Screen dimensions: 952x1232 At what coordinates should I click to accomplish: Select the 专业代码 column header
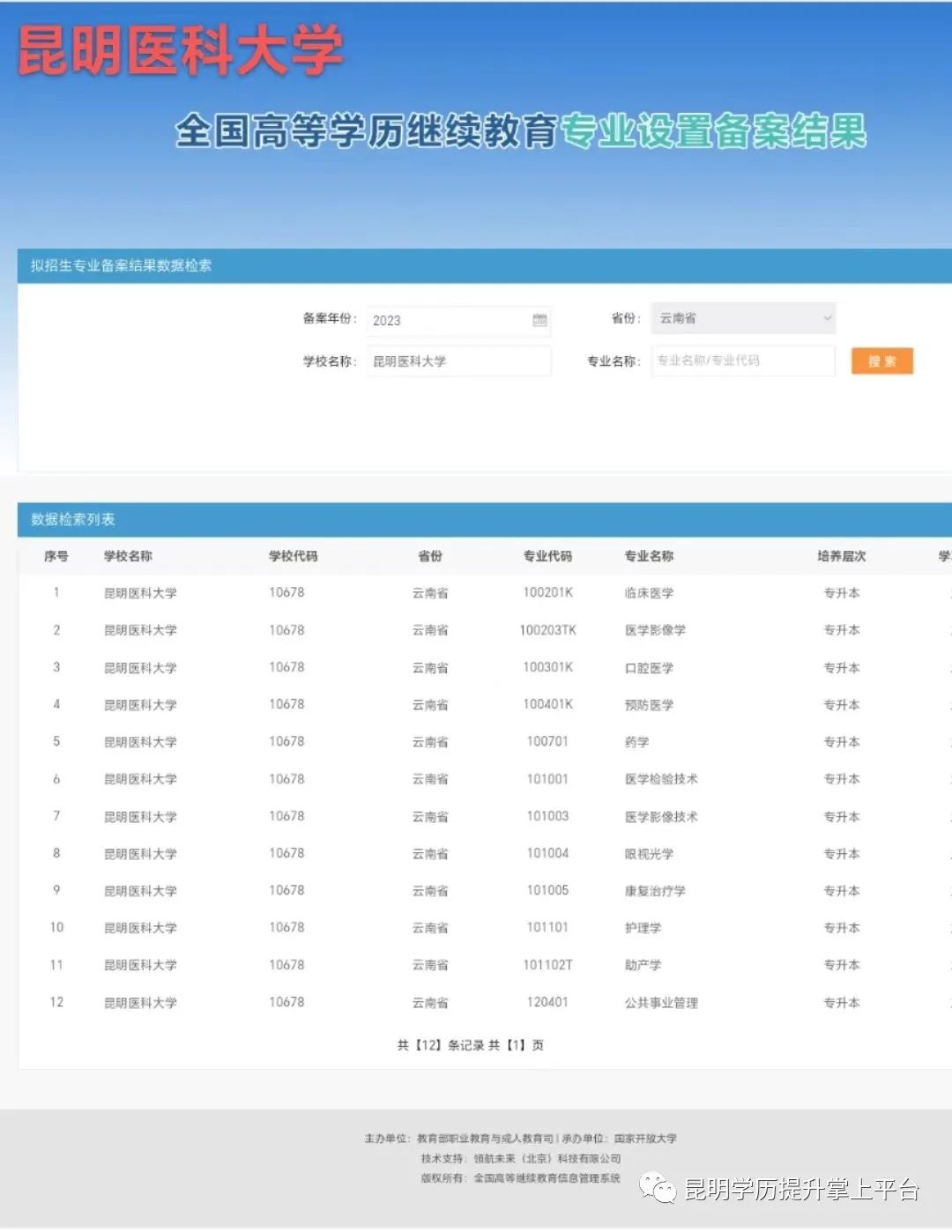(x=547, y=556)
